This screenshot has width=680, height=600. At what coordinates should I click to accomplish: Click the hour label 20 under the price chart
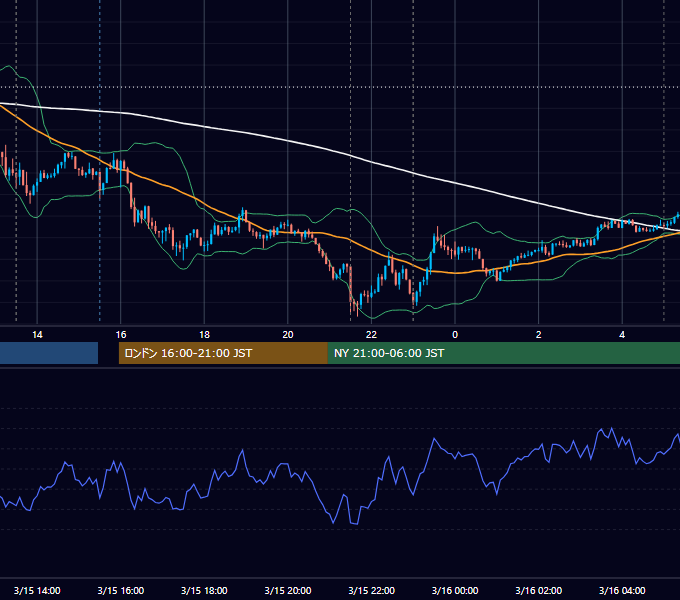point(288,335)
